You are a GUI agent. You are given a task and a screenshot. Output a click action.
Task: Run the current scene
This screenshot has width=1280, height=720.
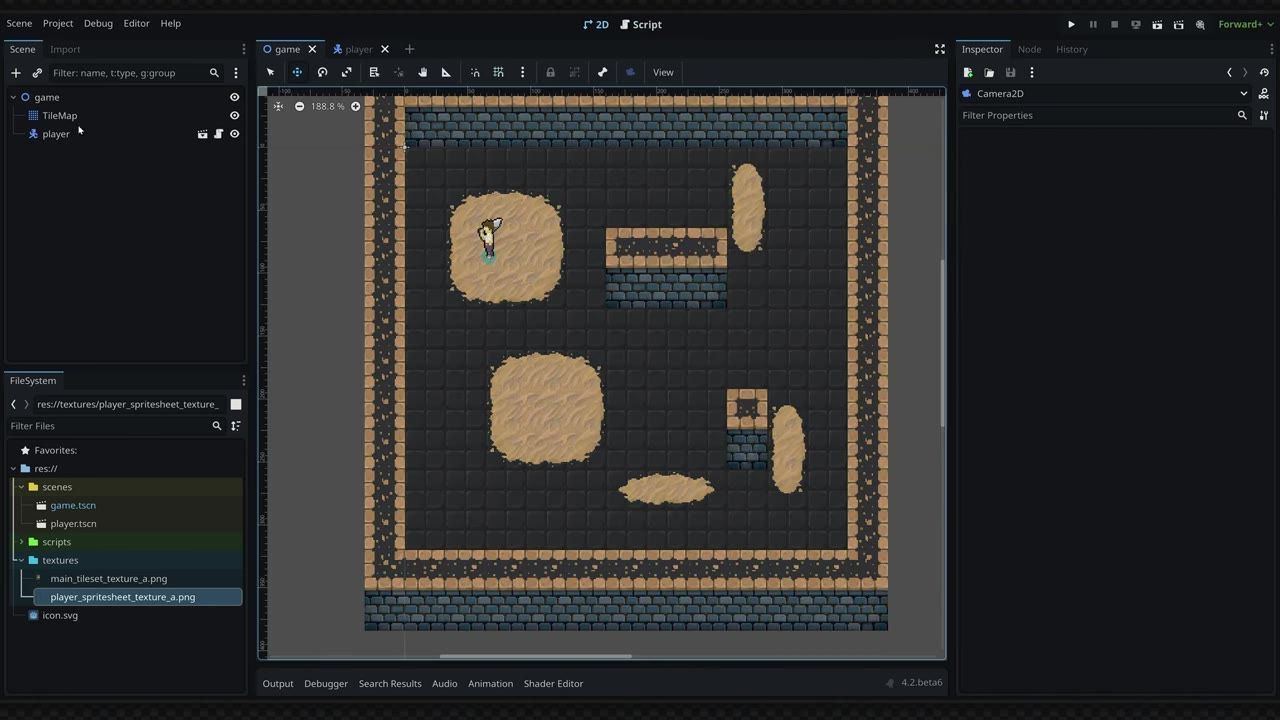(x=1157, y=24)
